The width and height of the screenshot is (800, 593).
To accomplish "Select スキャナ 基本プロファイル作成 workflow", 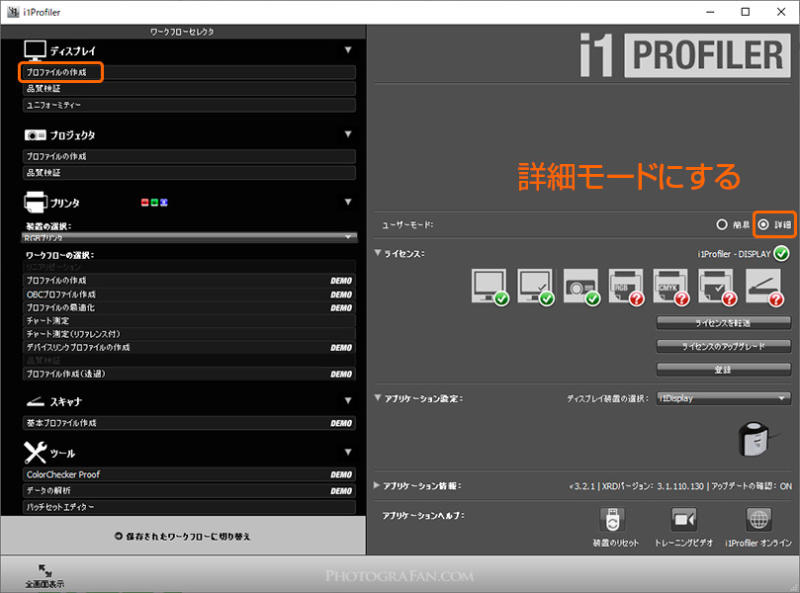I will point(189,423).
